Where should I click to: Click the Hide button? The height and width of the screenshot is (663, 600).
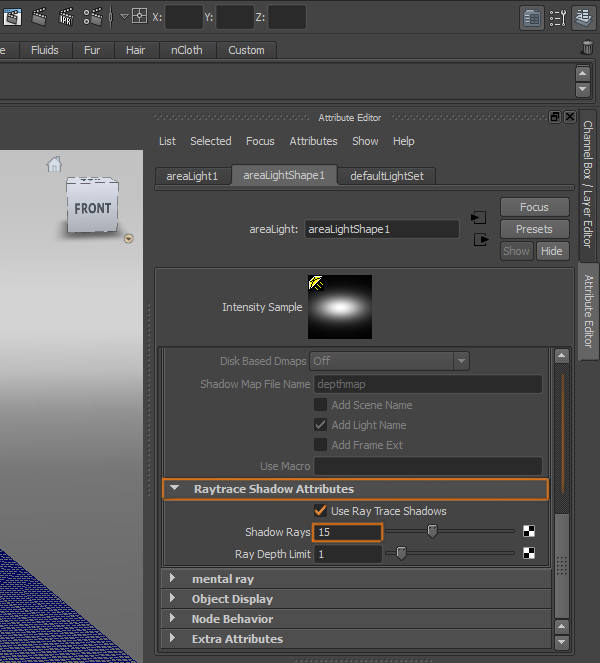(551, 251)
